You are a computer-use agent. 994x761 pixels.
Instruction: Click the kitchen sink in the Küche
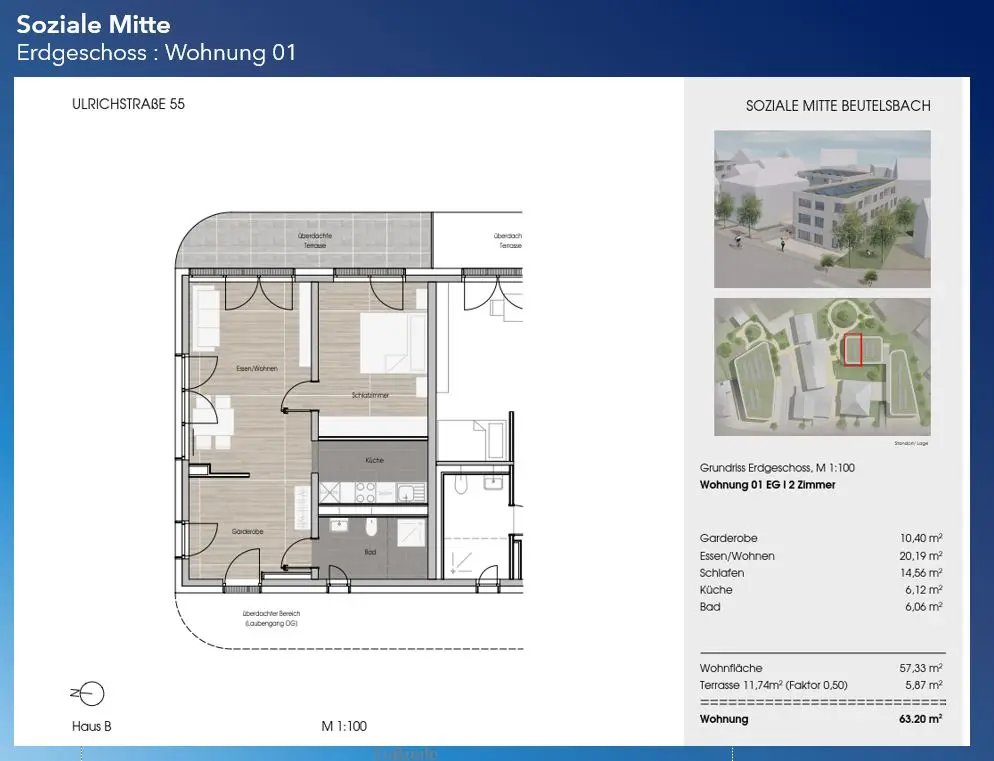(407, 492)
